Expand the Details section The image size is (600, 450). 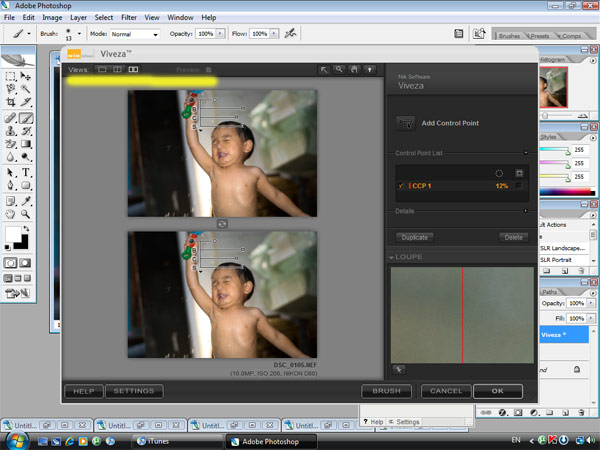[525, 211]
